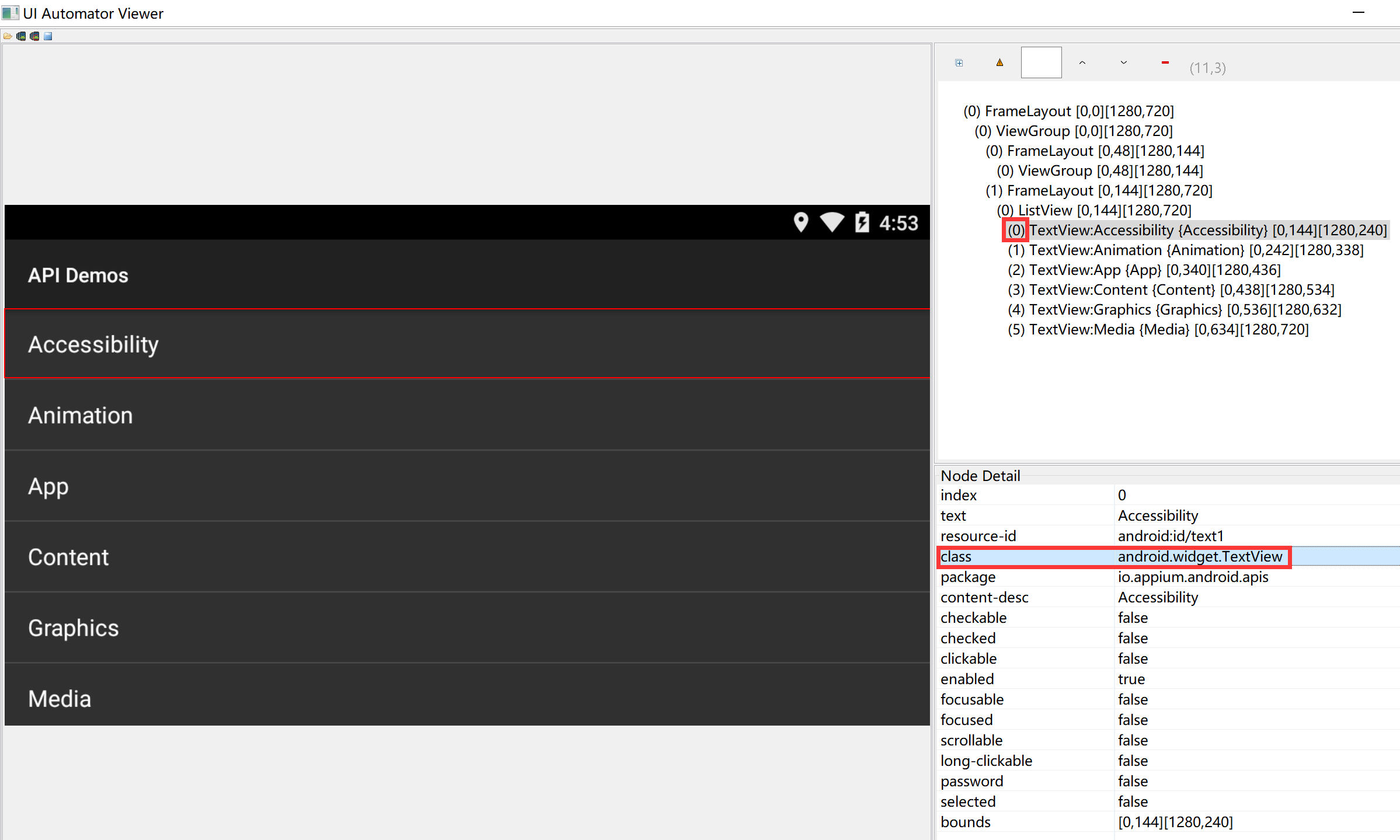Screen dimensions: 1400x840
Task: Jump to previous search result chevron
Action: (x=1082, y=62)
